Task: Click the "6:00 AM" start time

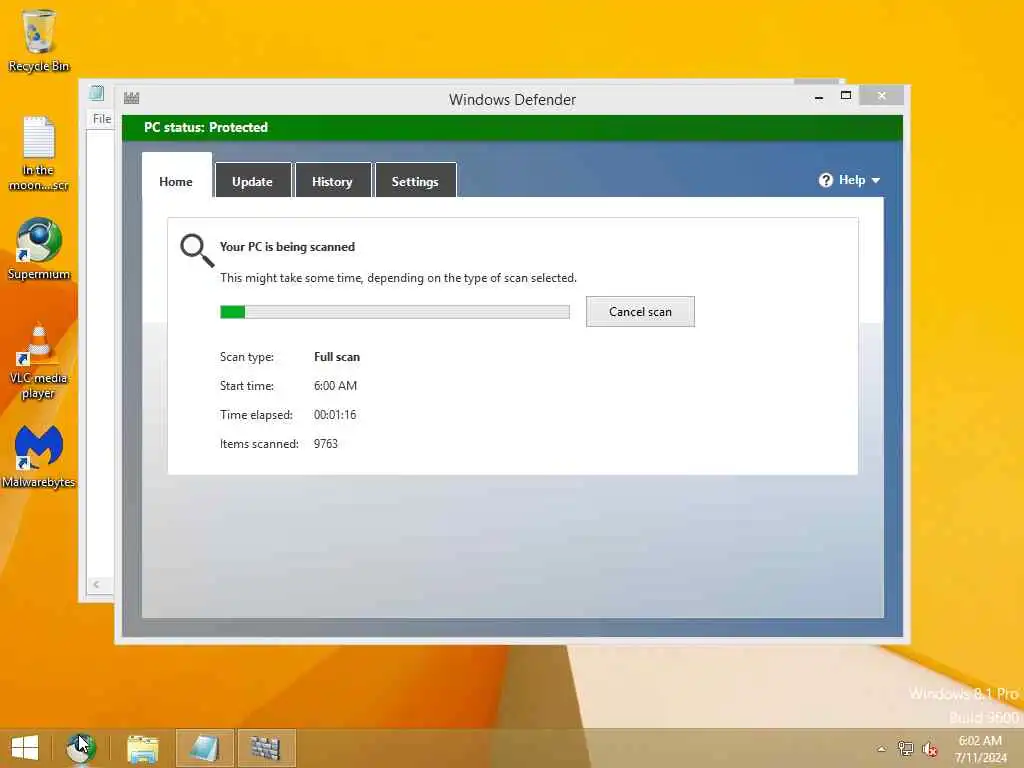Action: [x=335, y=385]
